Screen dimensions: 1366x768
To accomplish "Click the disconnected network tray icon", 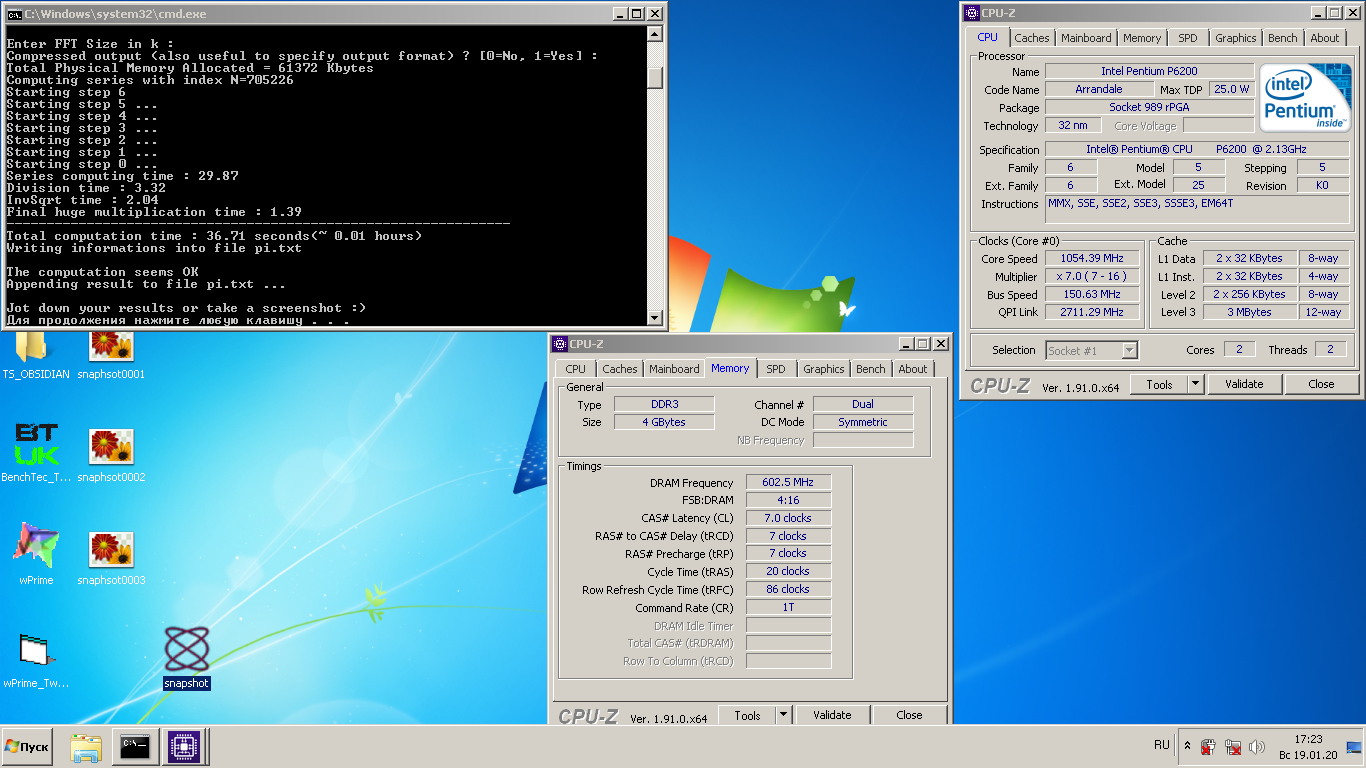I will click(x=1233, y=746).
